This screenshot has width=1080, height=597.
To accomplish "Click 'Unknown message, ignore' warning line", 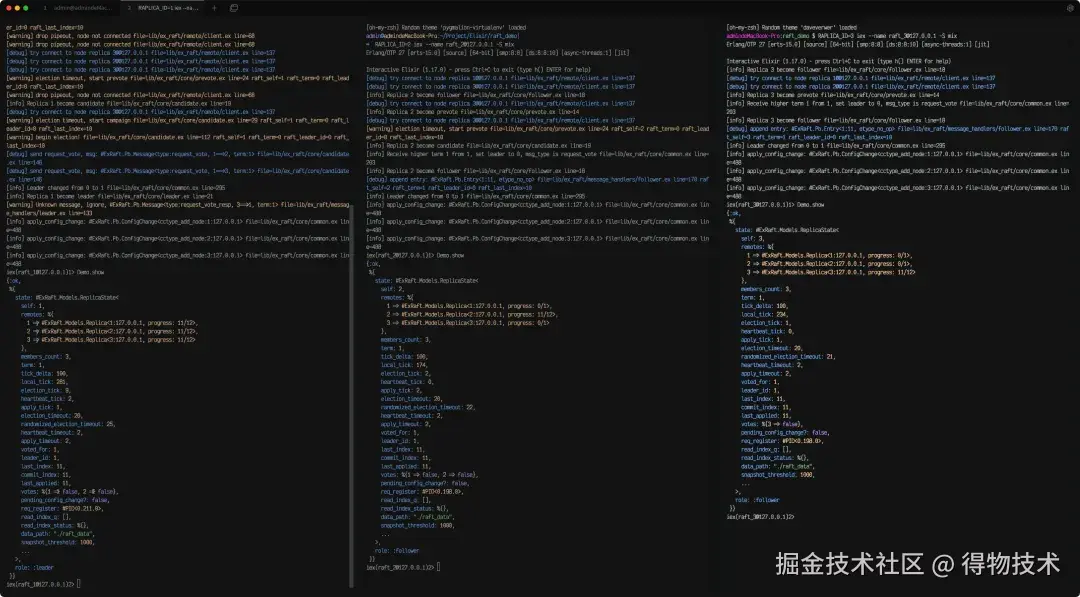I will pyautogui.click(x=178, y=209).
